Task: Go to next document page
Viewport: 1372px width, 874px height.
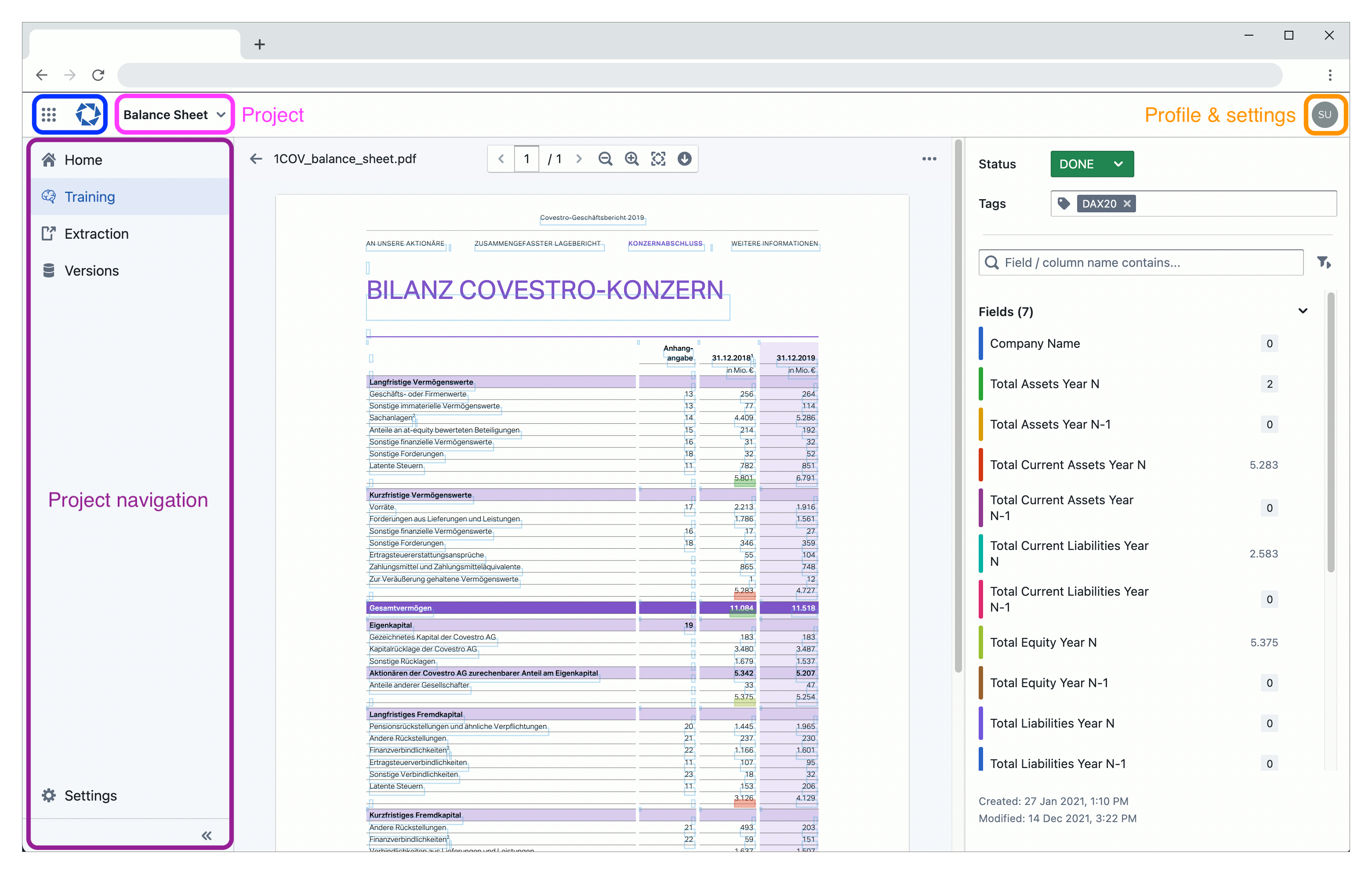Action: tap(579, 159)
